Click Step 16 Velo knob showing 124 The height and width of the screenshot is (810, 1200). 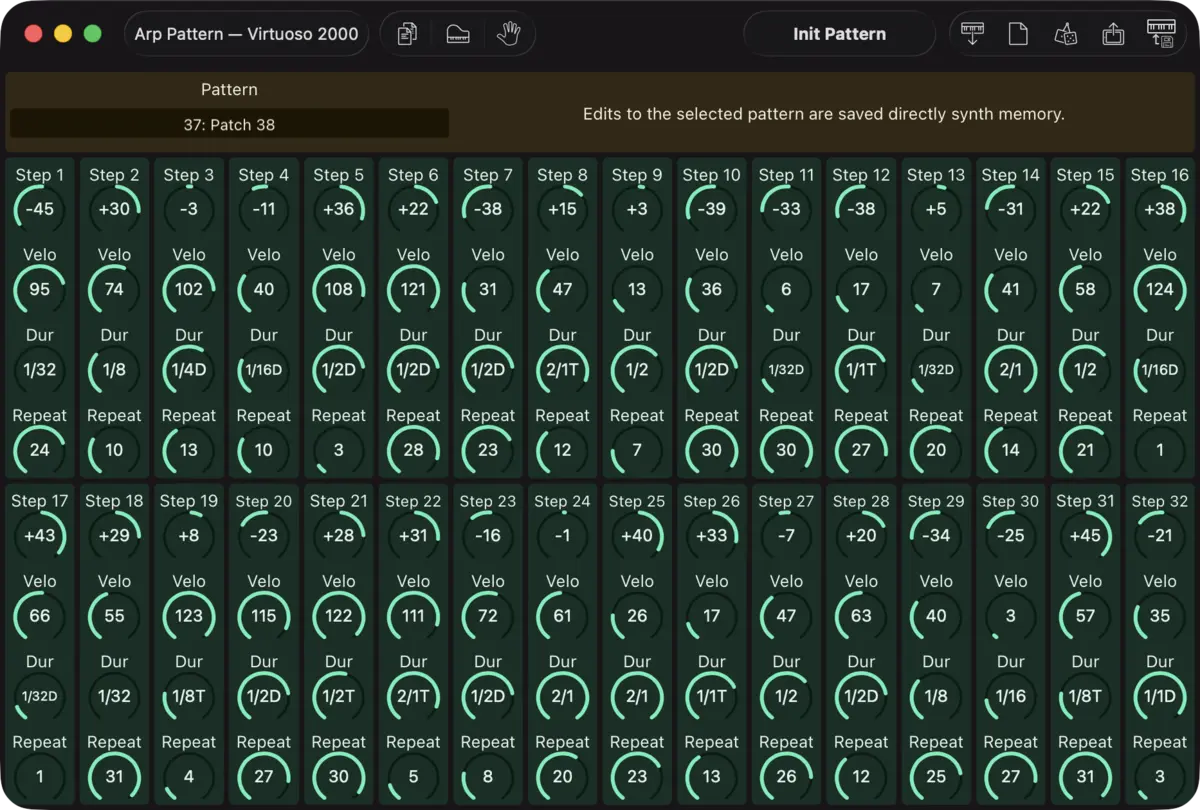tap(1160, 289)
